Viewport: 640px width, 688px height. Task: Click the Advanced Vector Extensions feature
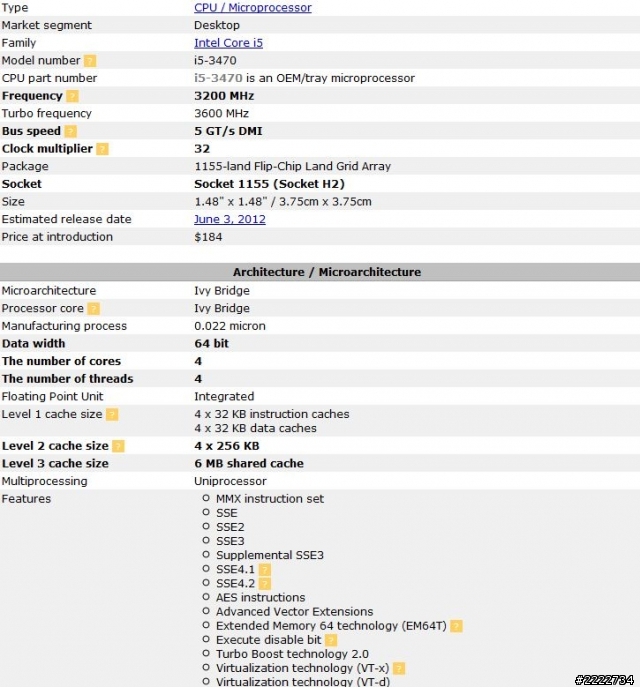[294, 612]
